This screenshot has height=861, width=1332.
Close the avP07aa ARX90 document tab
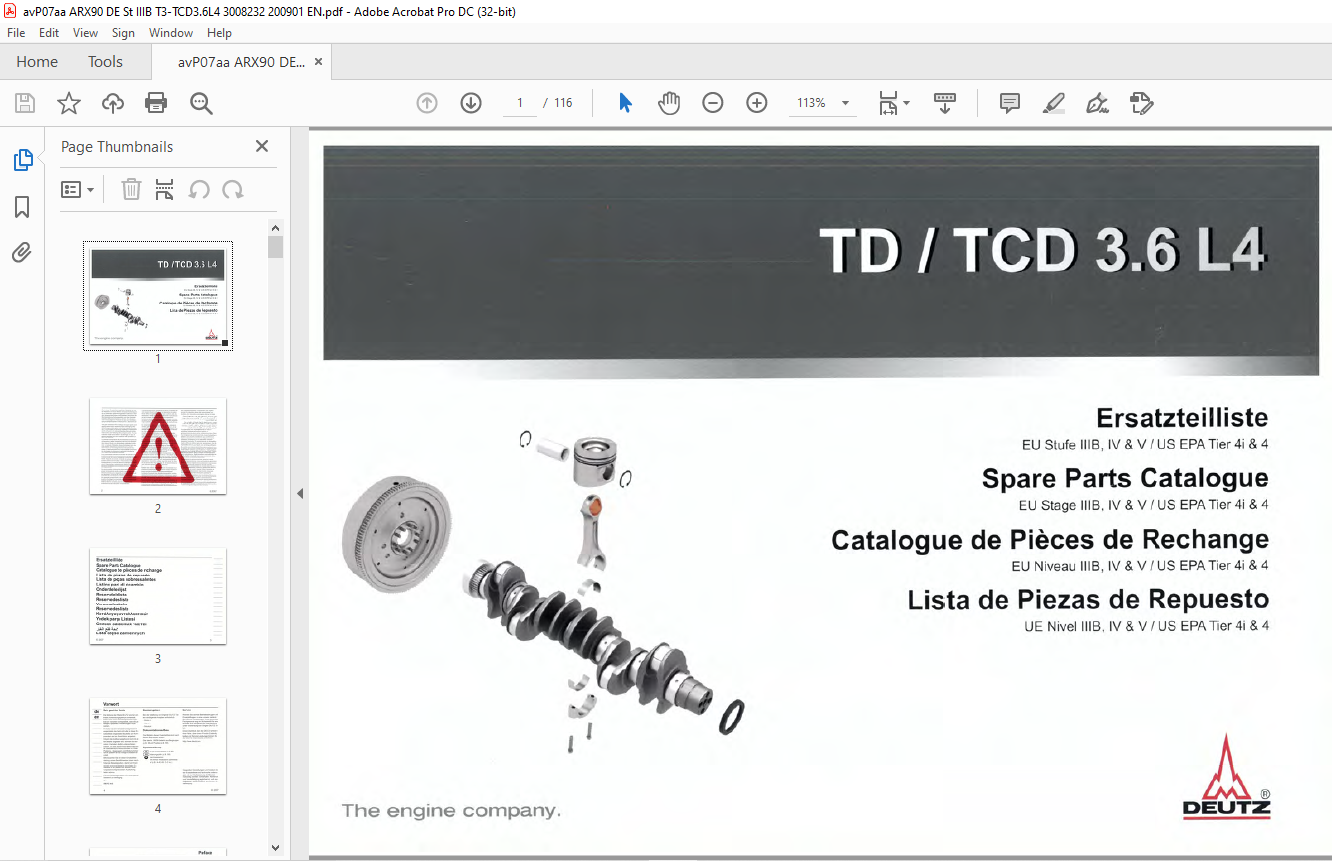pyautogui.click(x=318, y=62)
